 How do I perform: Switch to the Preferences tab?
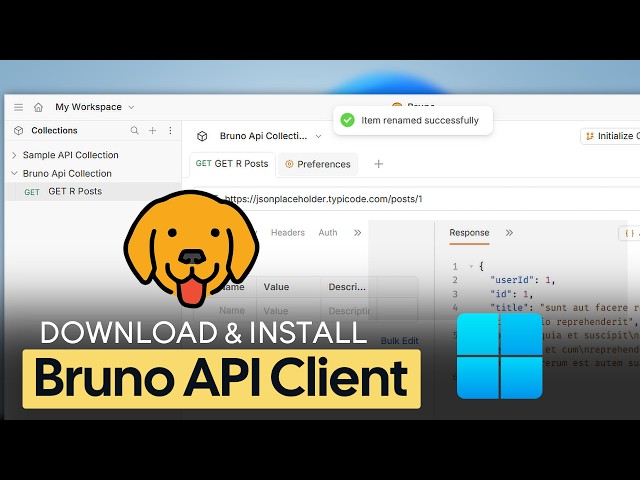click(318, 164)
